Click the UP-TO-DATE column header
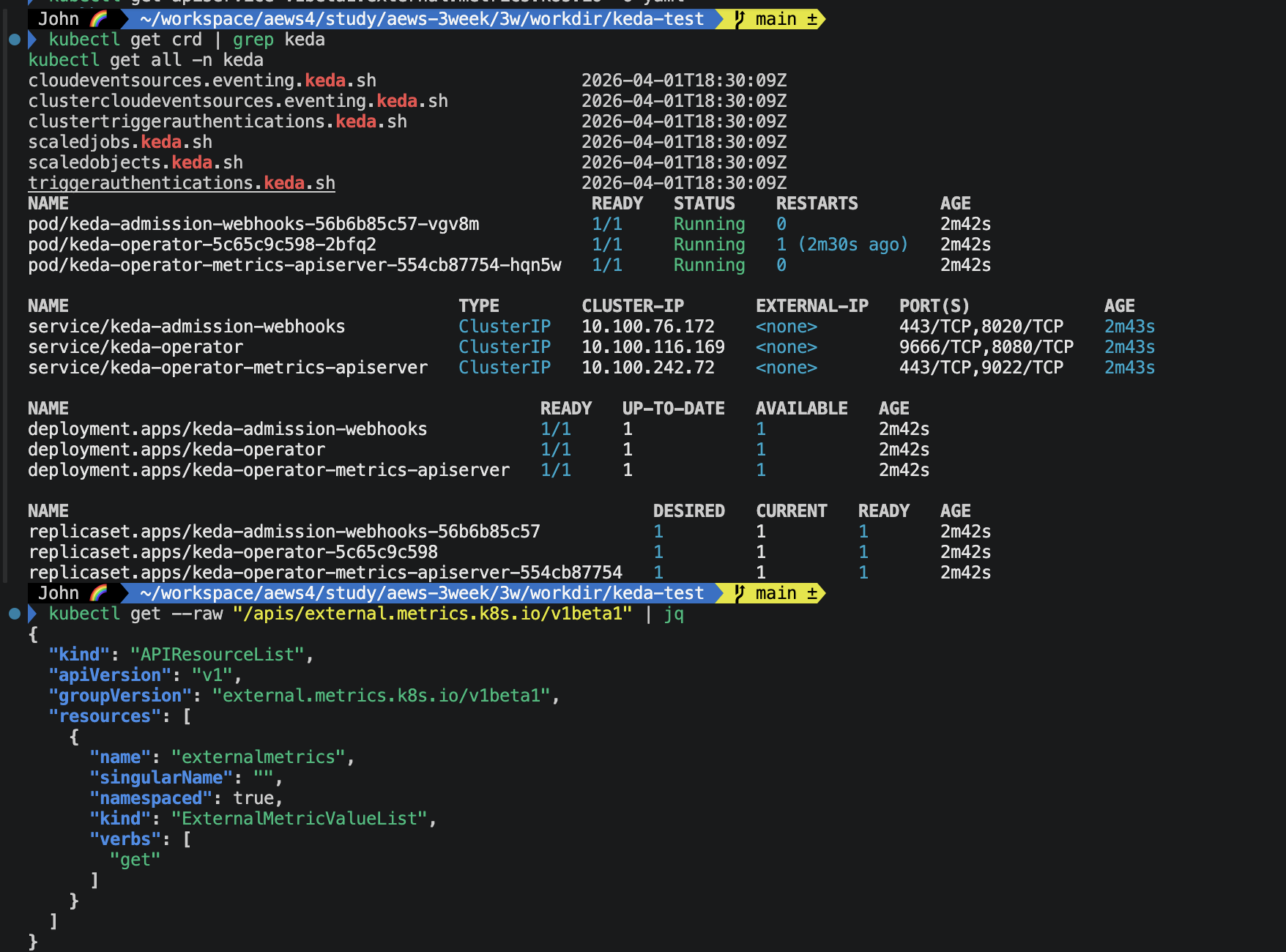This screenshot has height=952, width=1286. (674, 409)
